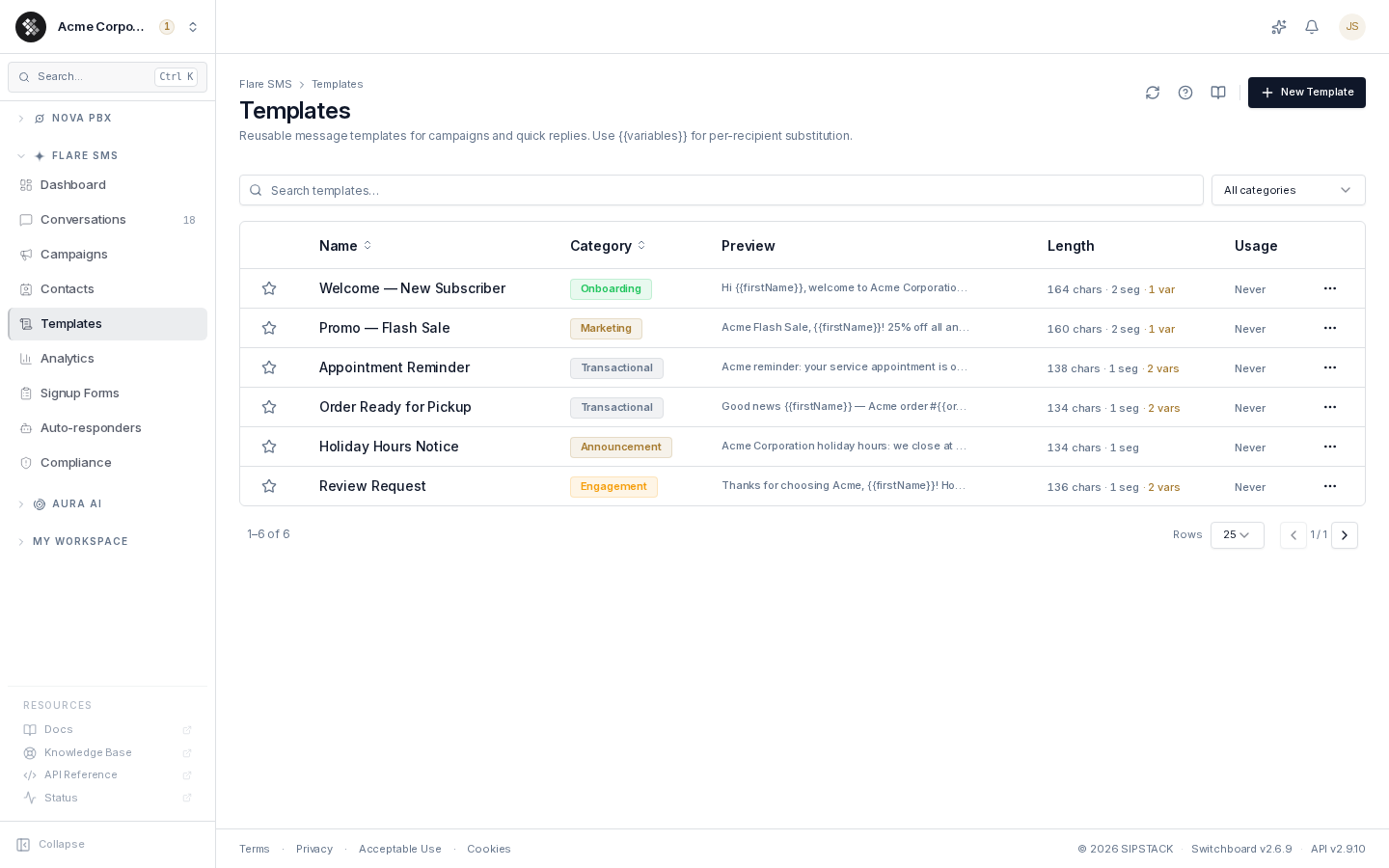Open the All categories filter dropdown
The image size is (1389, 868).
pyautogui.click(x=1289, y=190)
